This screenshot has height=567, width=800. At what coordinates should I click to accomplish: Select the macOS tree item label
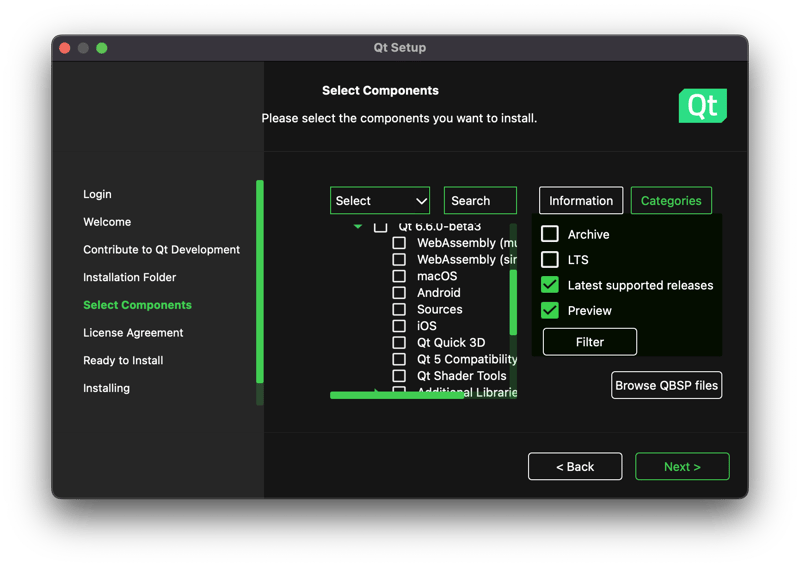(x=437, y=276)
